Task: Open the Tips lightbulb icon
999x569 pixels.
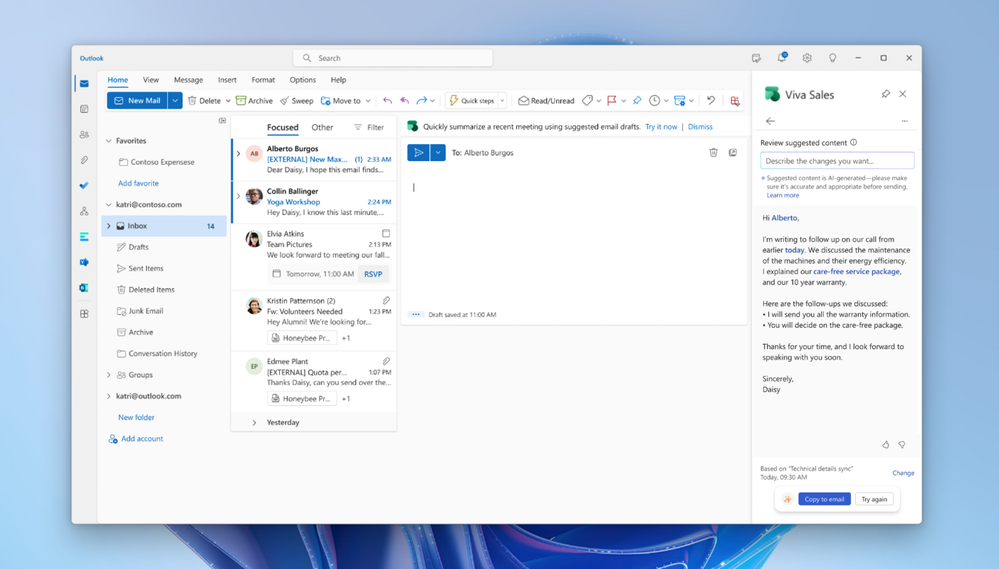Action: (833, 58)
